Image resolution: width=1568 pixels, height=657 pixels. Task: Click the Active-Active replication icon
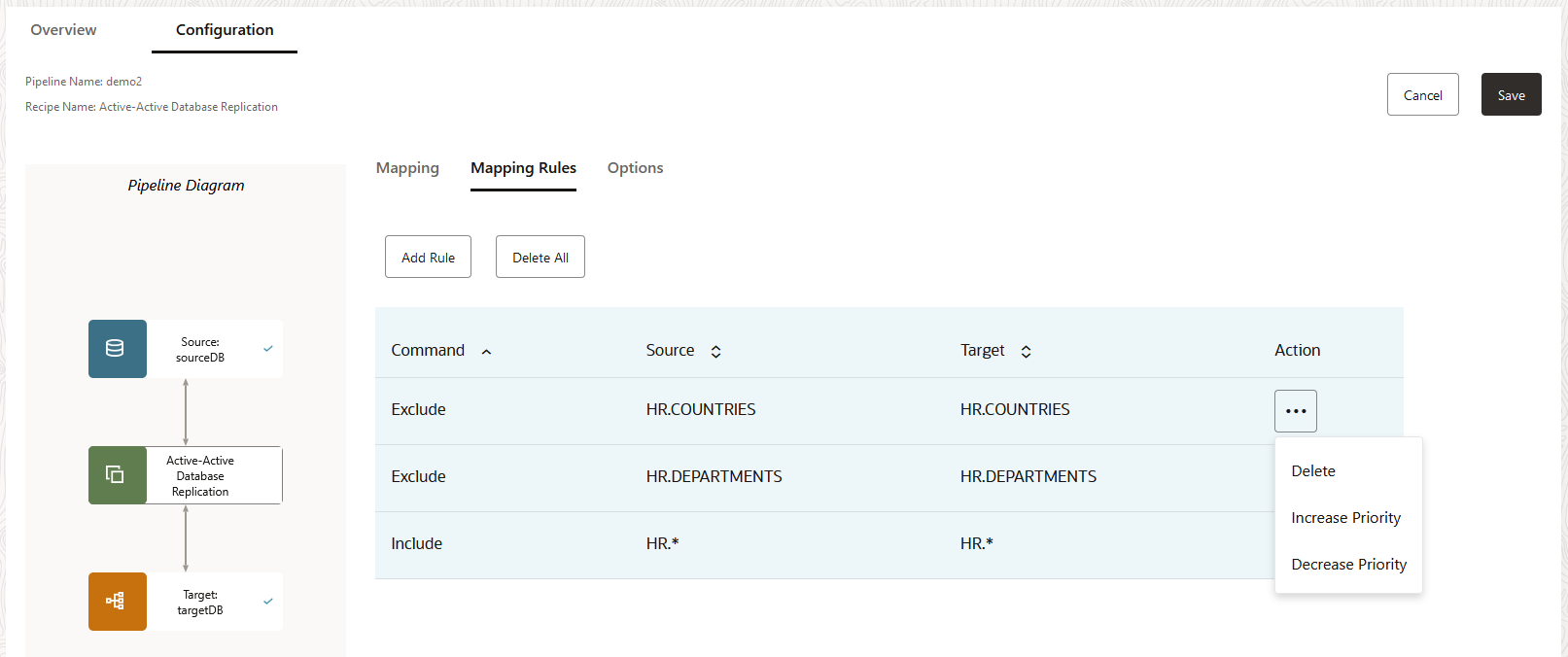click(117, 475)
